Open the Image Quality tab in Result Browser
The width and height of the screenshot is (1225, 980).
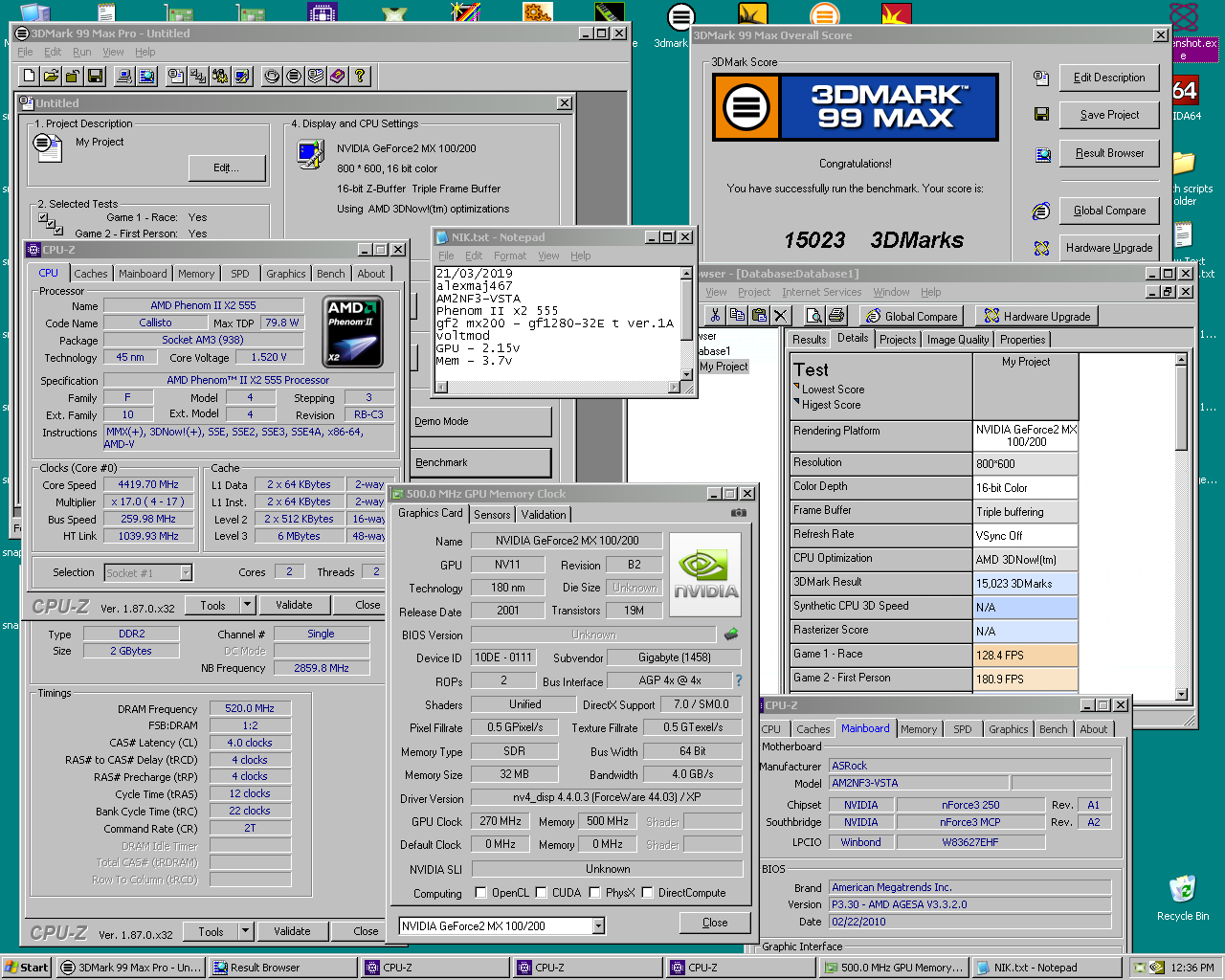(x=958, y=340)
